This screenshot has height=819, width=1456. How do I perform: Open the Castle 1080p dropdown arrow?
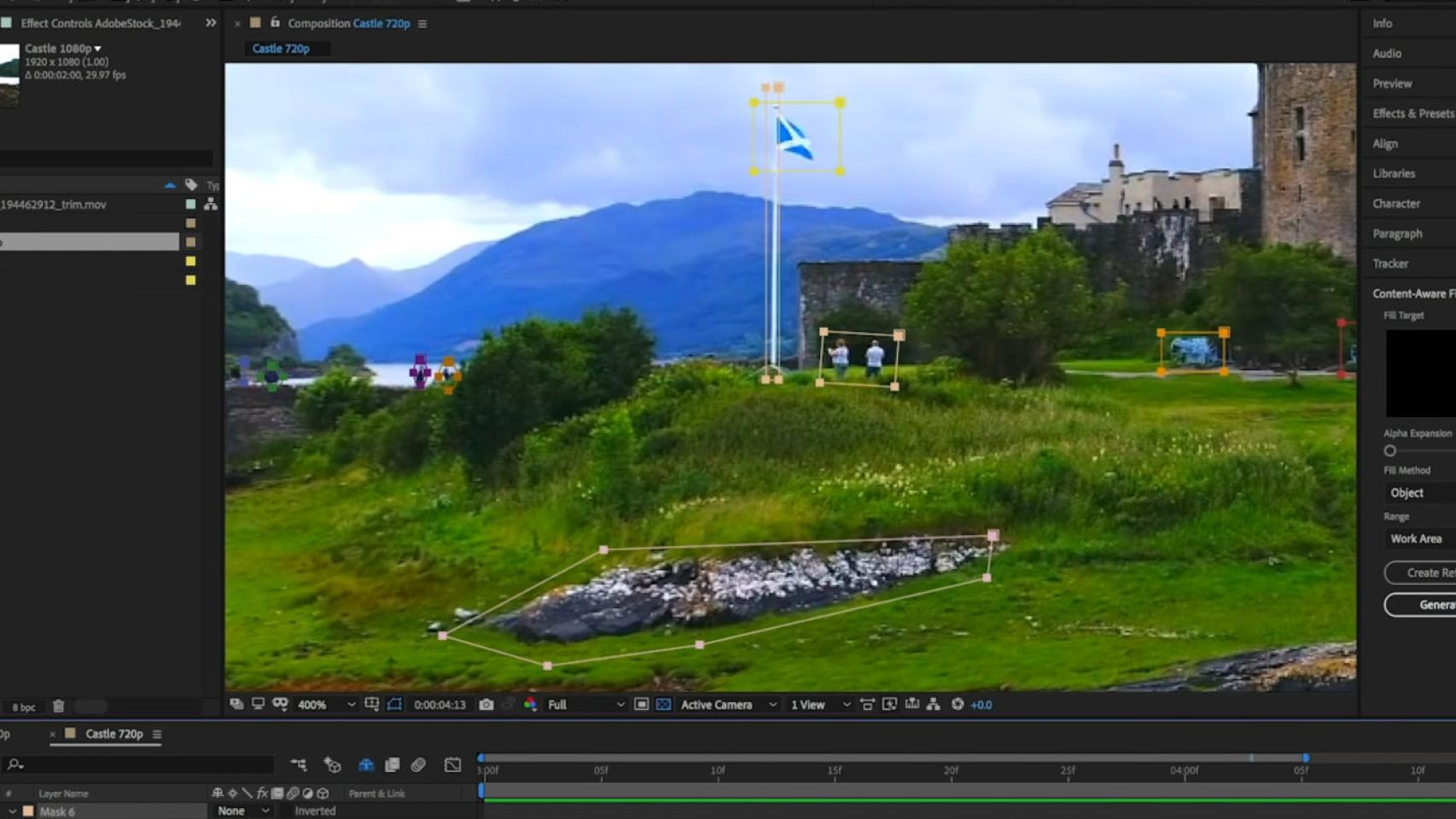point(97,49)
